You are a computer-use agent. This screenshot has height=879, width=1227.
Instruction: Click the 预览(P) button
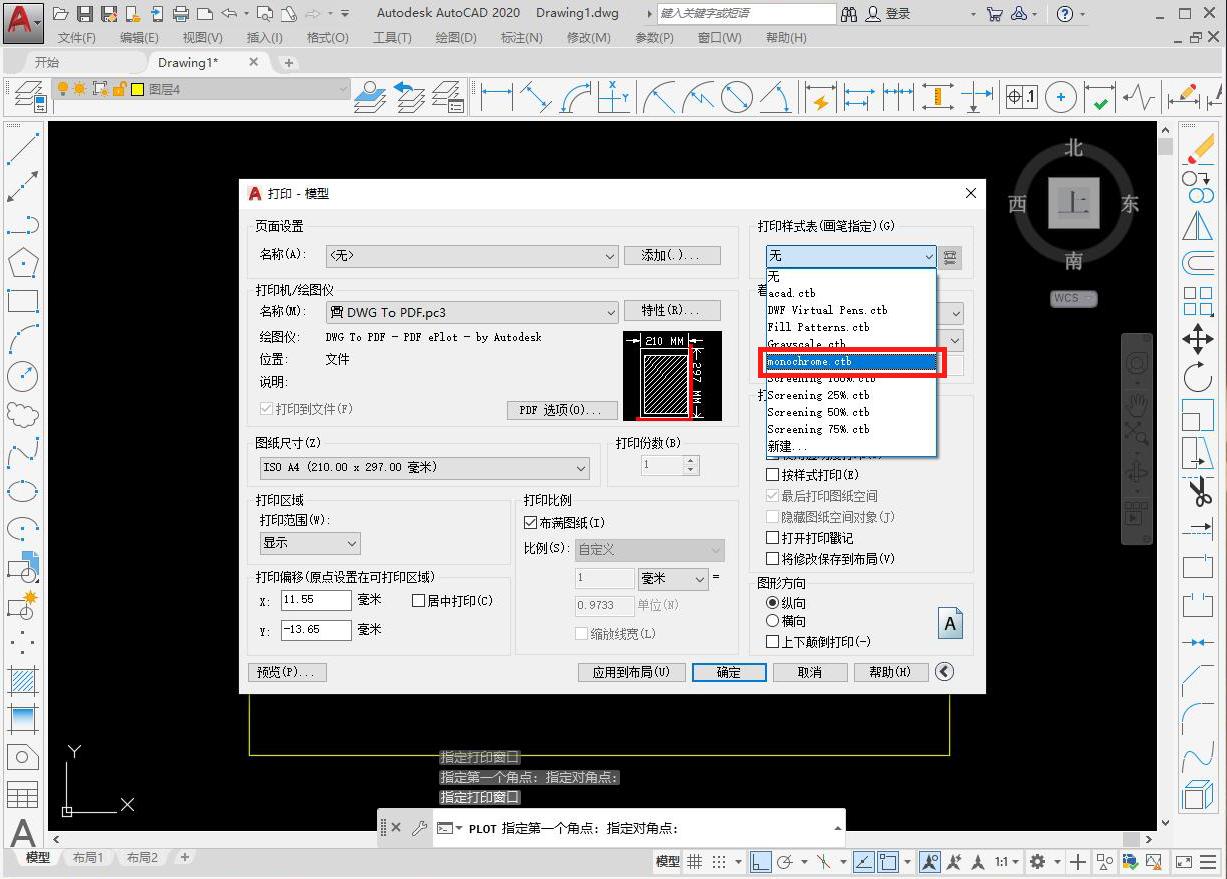[x=287, y=672]
